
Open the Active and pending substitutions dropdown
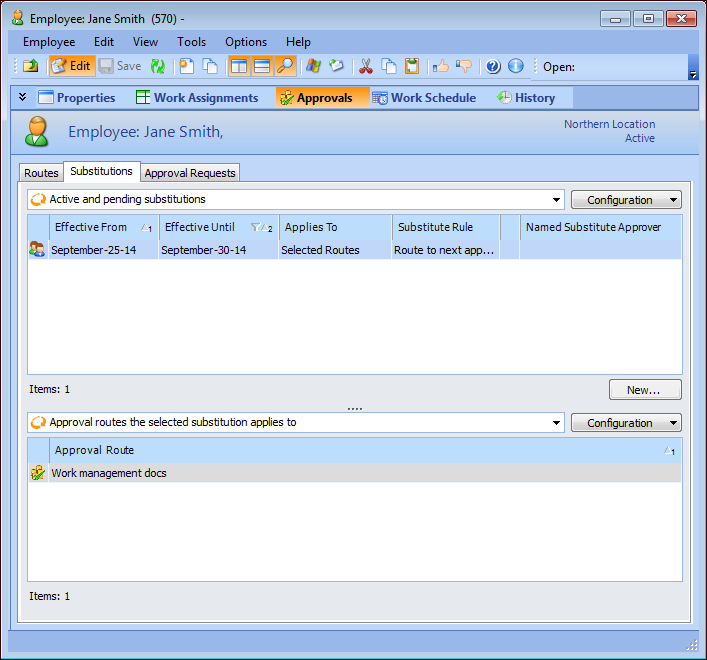point(556,200)
